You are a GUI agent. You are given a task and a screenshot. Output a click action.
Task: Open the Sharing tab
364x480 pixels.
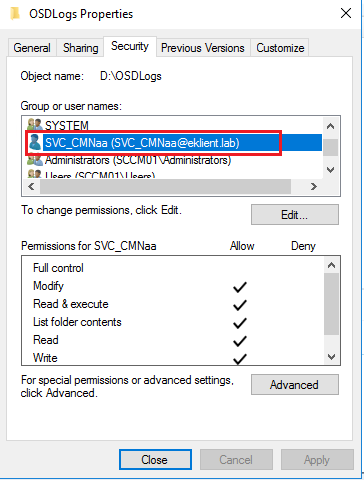point(80,48)
